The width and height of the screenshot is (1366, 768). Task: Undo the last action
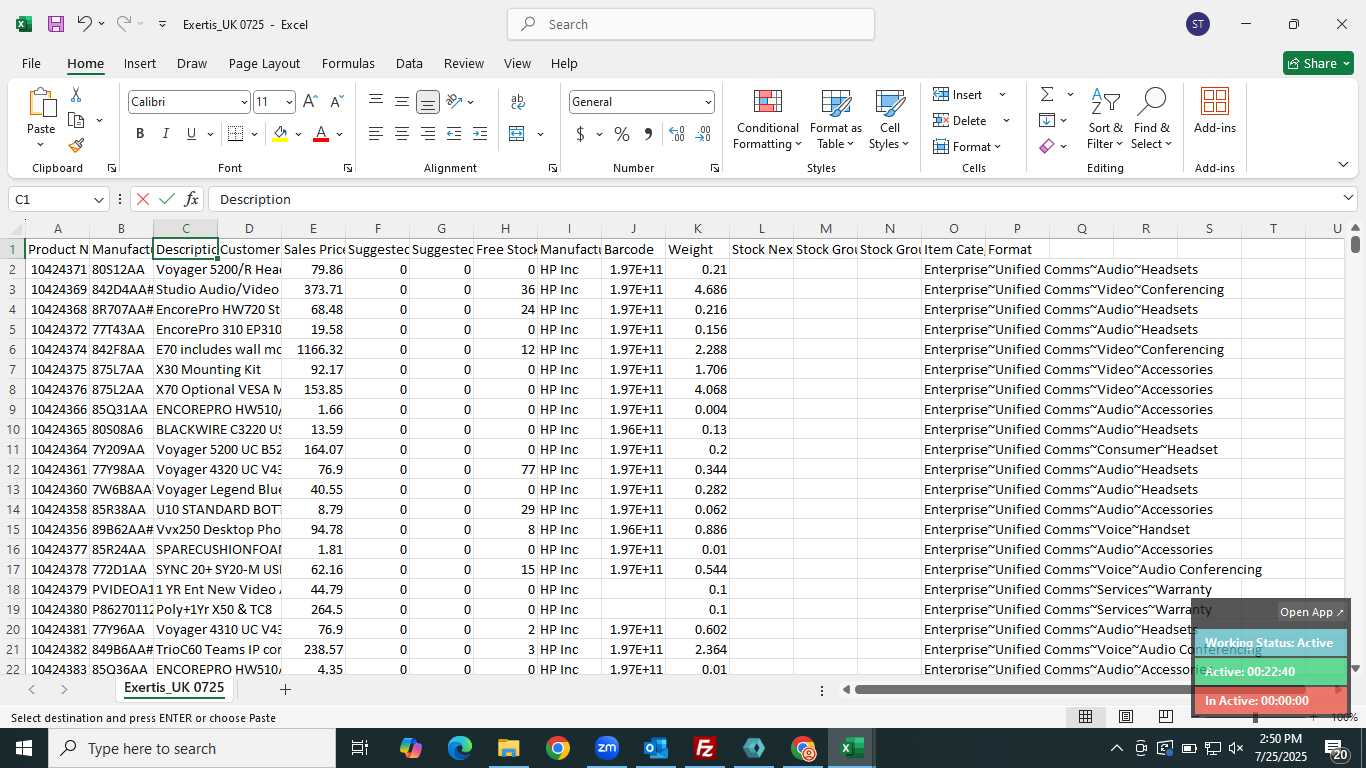84,24
